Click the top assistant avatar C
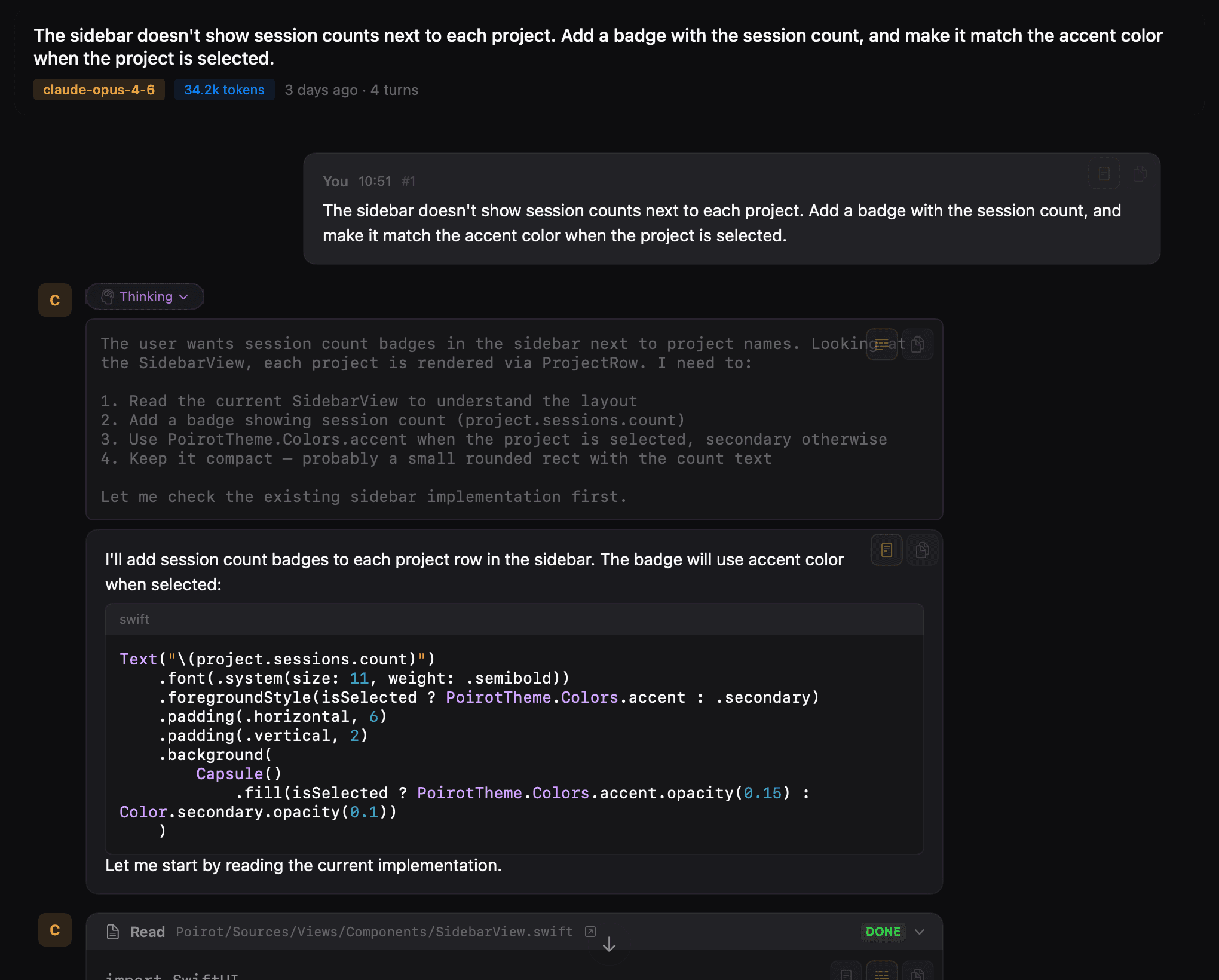 pyautogui.click(x=55, y=300)
